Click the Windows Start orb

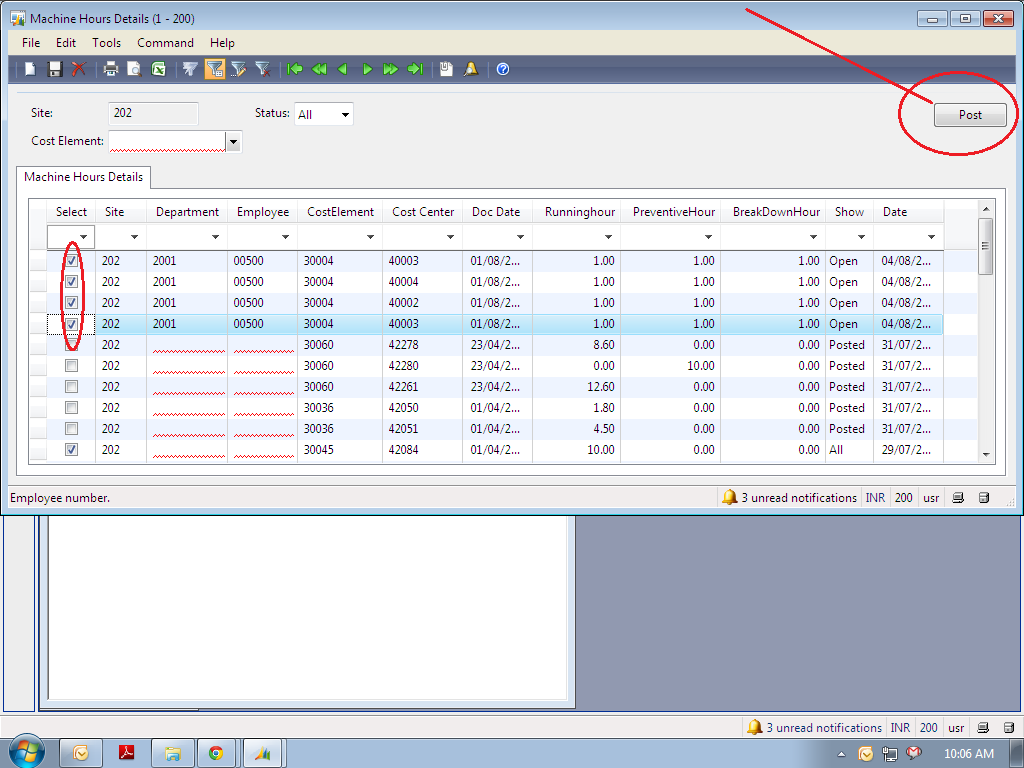coord(26,751)
